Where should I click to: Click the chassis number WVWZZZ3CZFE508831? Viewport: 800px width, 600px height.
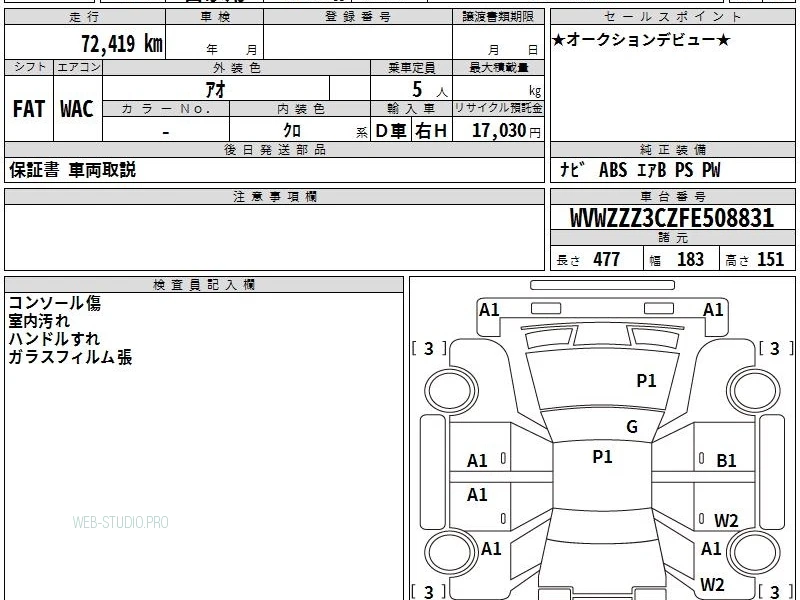672,218
